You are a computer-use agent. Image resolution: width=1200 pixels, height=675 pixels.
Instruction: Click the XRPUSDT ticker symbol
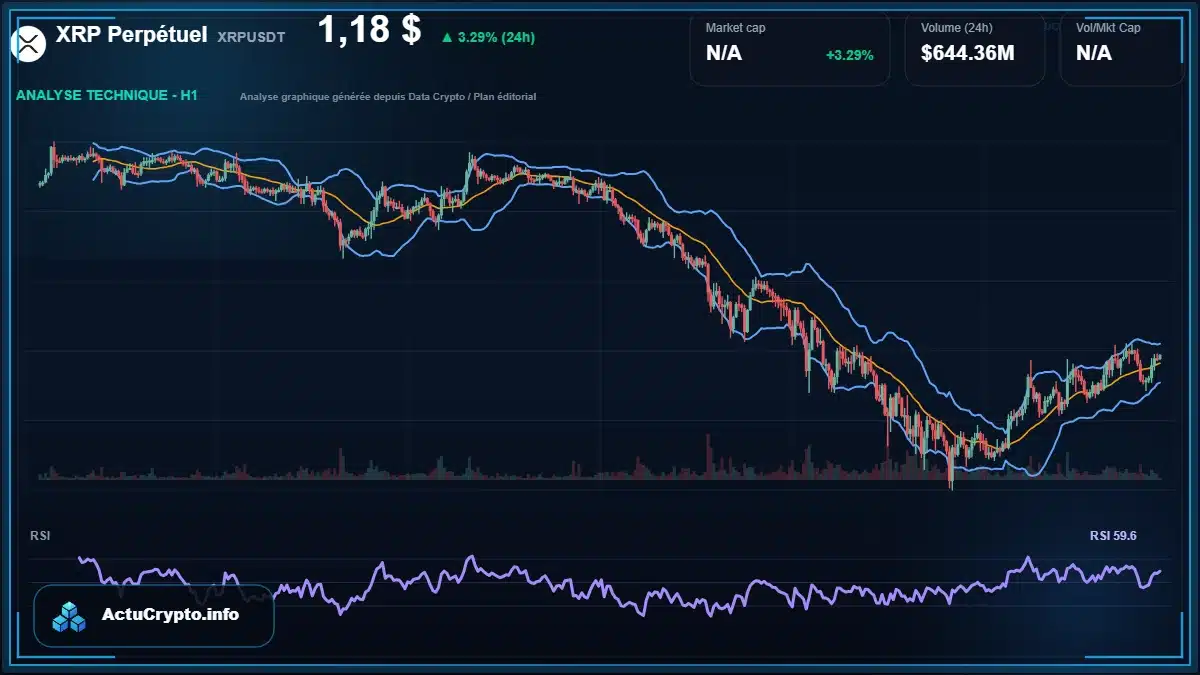251,37
